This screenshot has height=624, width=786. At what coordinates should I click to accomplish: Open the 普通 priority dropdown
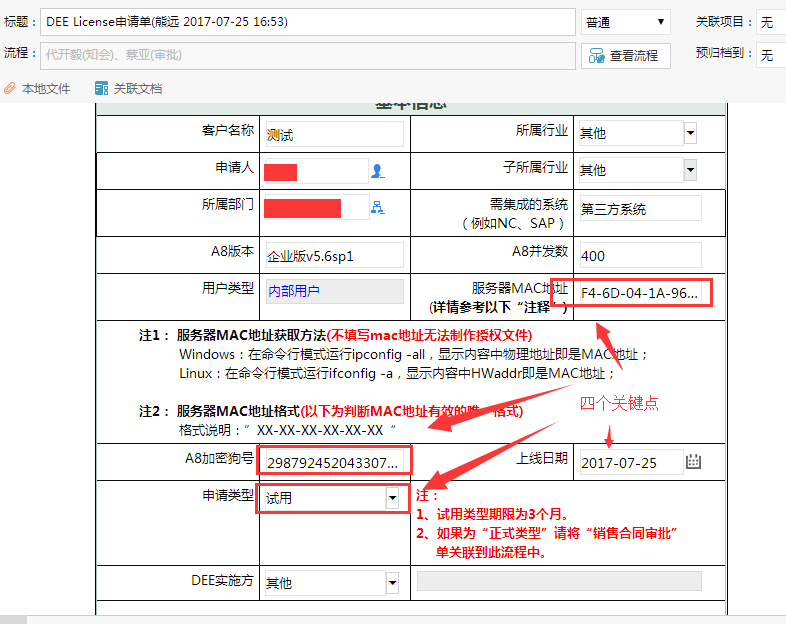(x=626, y=22)
